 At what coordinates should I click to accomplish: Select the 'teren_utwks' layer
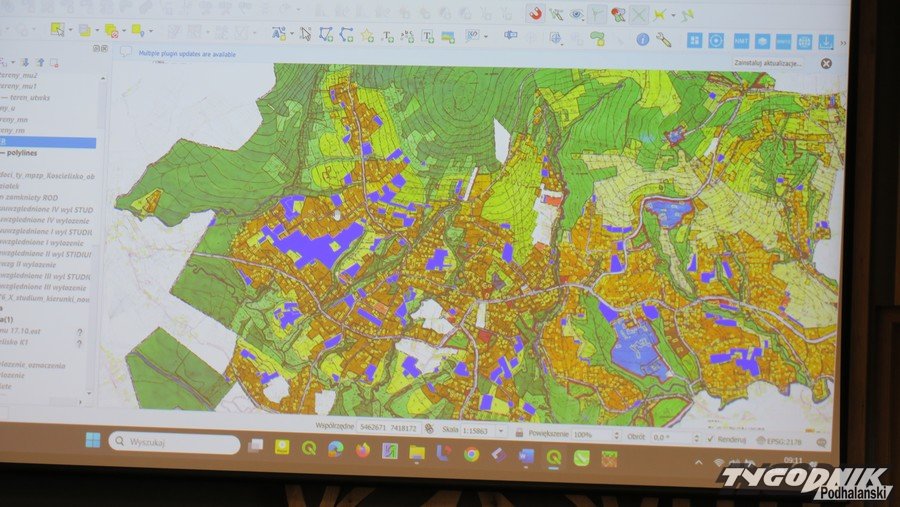pos(29,98)
